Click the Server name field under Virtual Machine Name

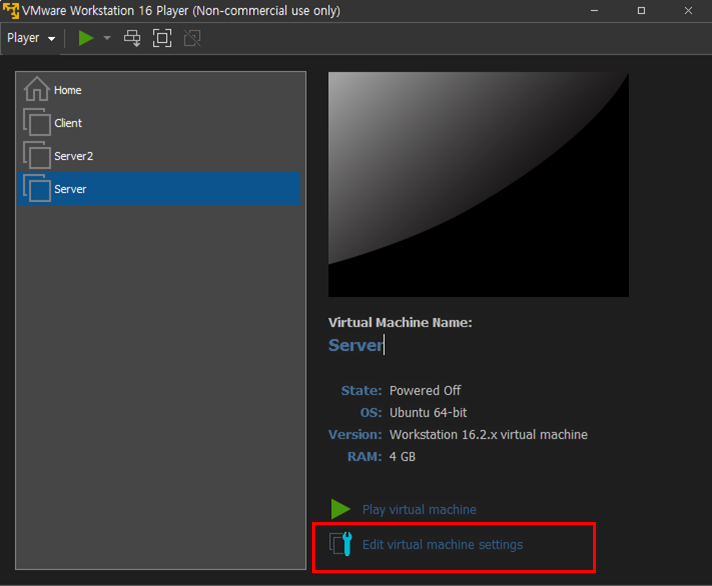point(356,345)
